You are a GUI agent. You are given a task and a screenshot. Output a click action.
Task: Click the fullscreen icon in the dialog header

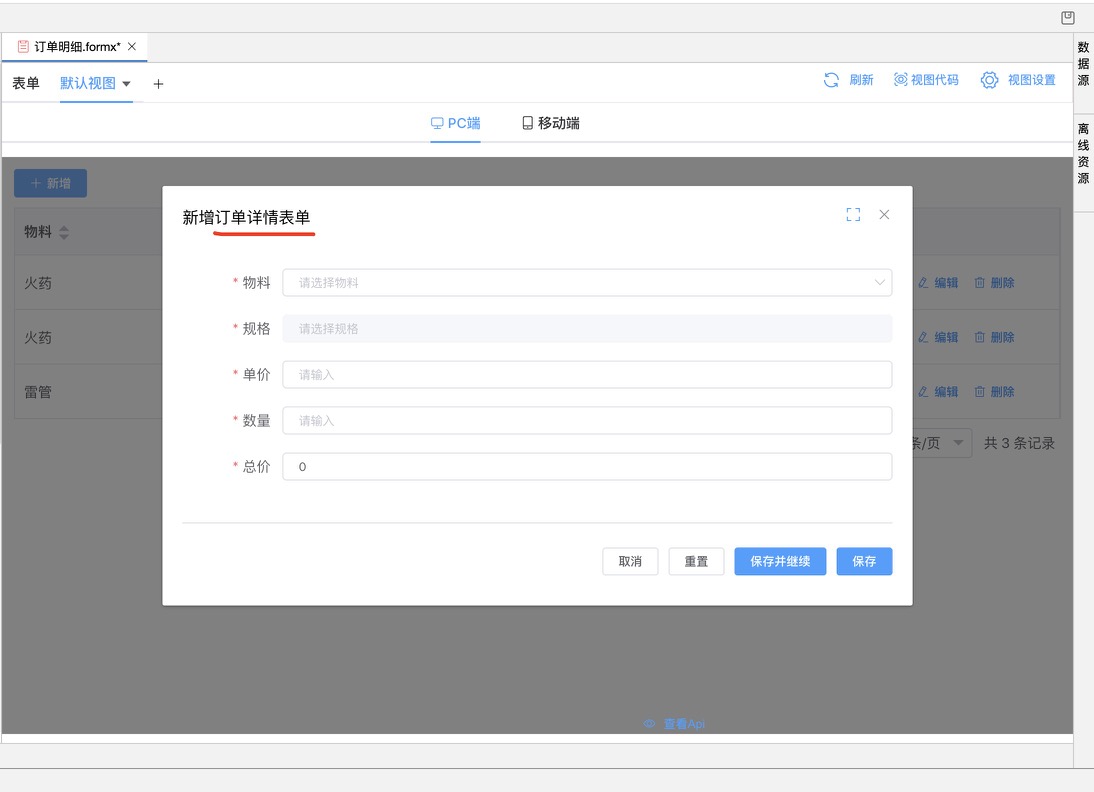[853, 215]
